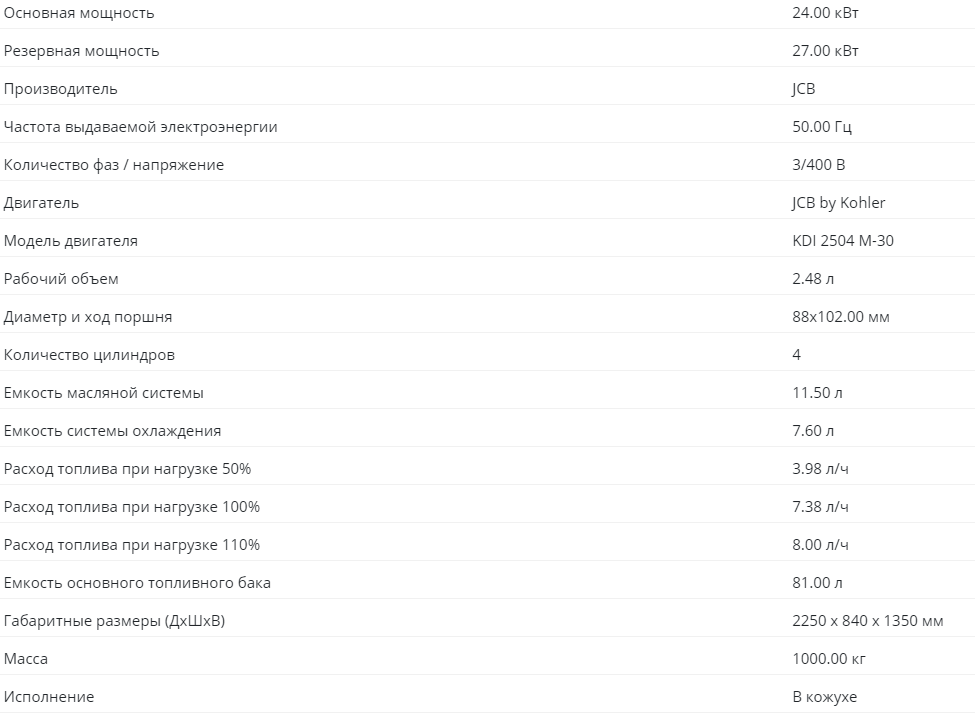The height and width of the screenshot is (717, 975).
Task: Click the 'Рабочий объем' label
Action: 61,279
